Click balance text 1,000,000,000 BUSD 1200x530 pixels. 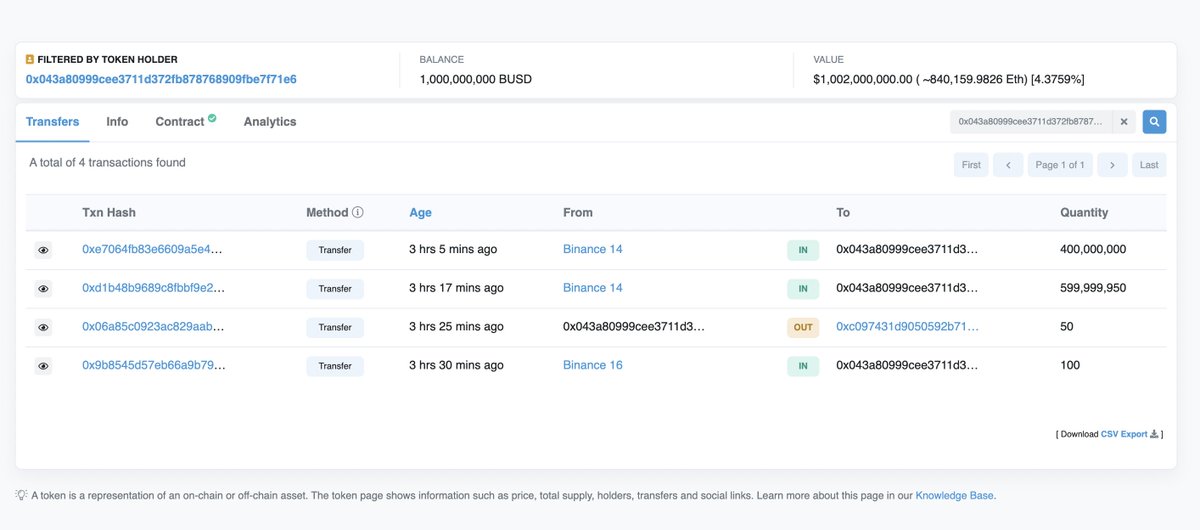[476, 79]
